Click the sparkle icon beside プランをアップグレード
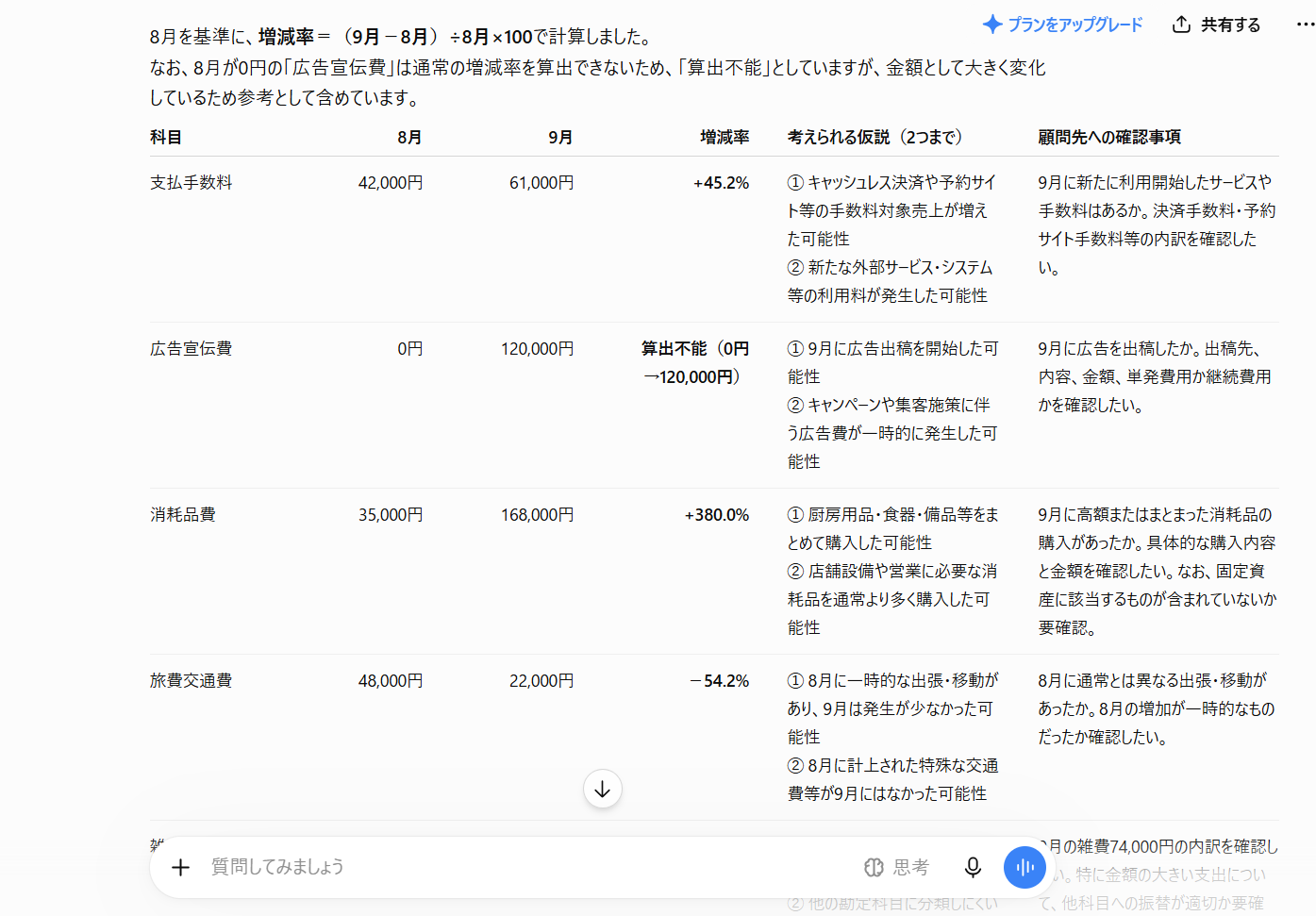The height and width of the screenshot is (916, 1316). tap(991, 25)
